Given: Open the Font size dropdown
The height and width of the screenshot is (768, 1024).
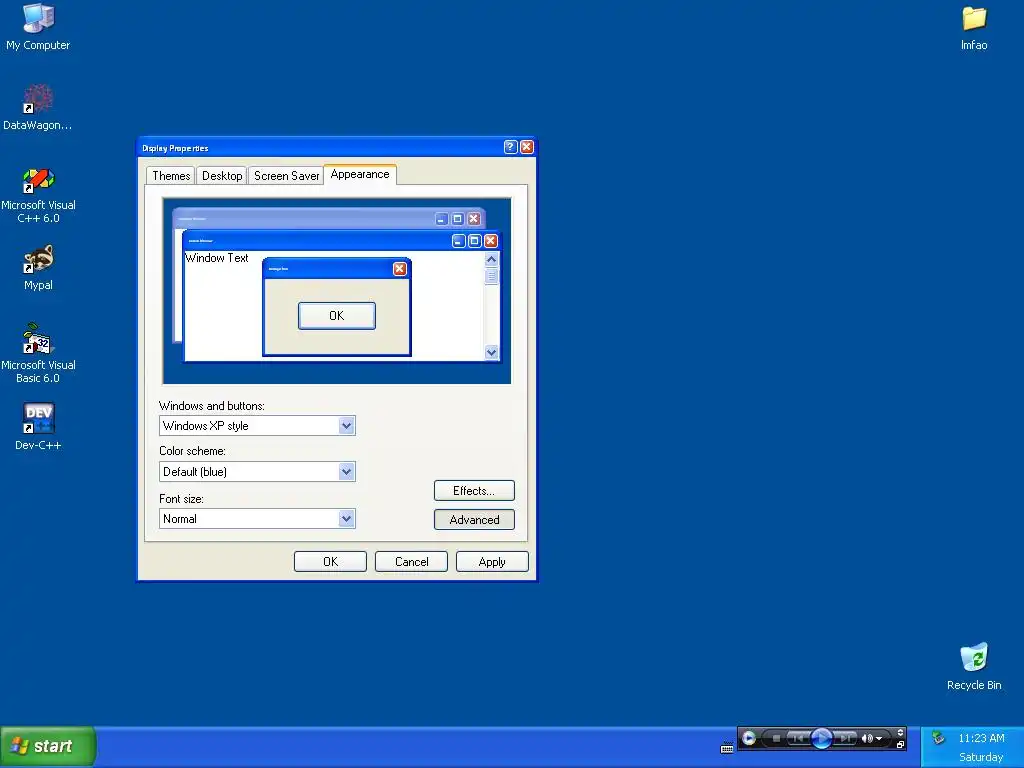Looking at the screenshot, I should pyautogui.click(x=347, y=519).
